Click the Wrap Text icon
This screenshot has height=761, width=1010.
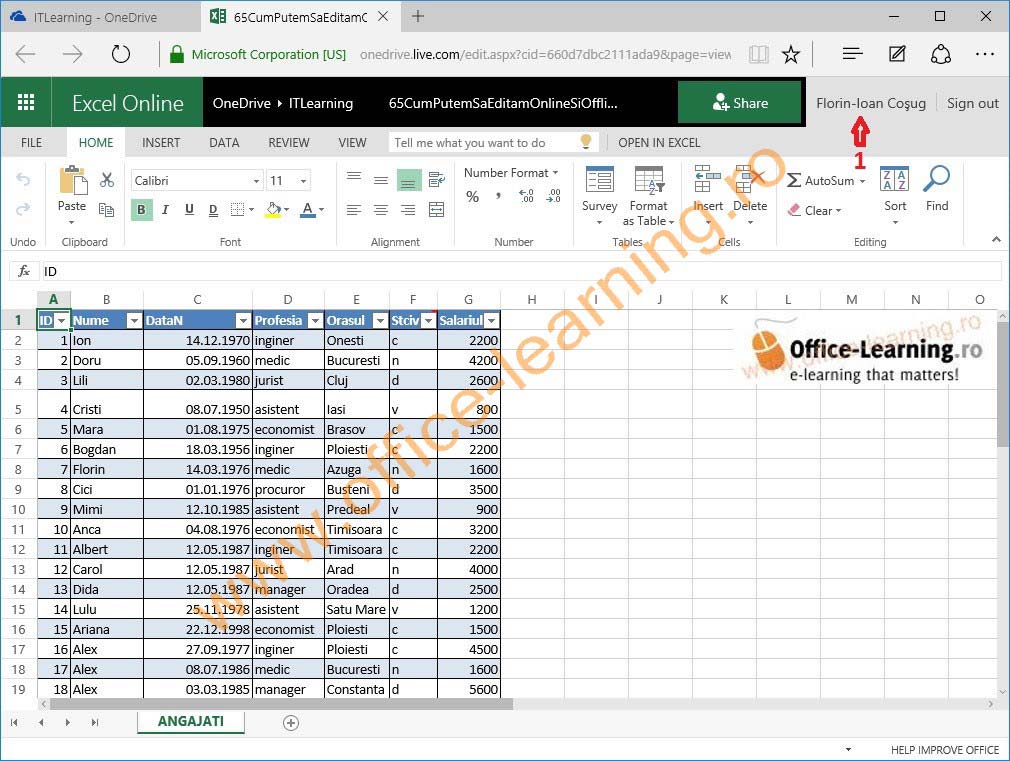(437, 180)
